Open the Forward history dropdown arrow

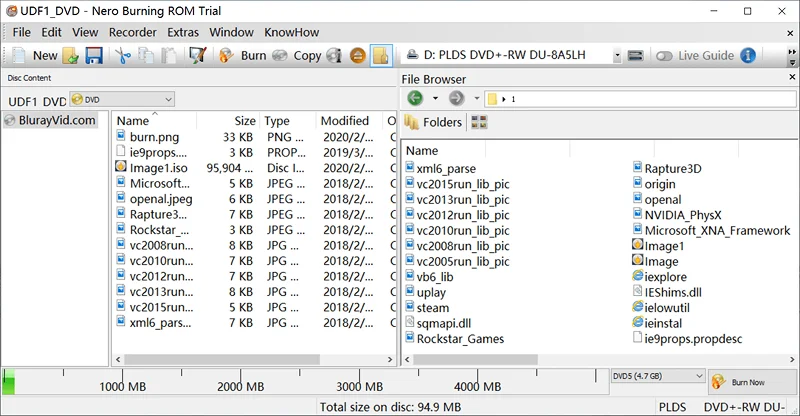[477, 98]
